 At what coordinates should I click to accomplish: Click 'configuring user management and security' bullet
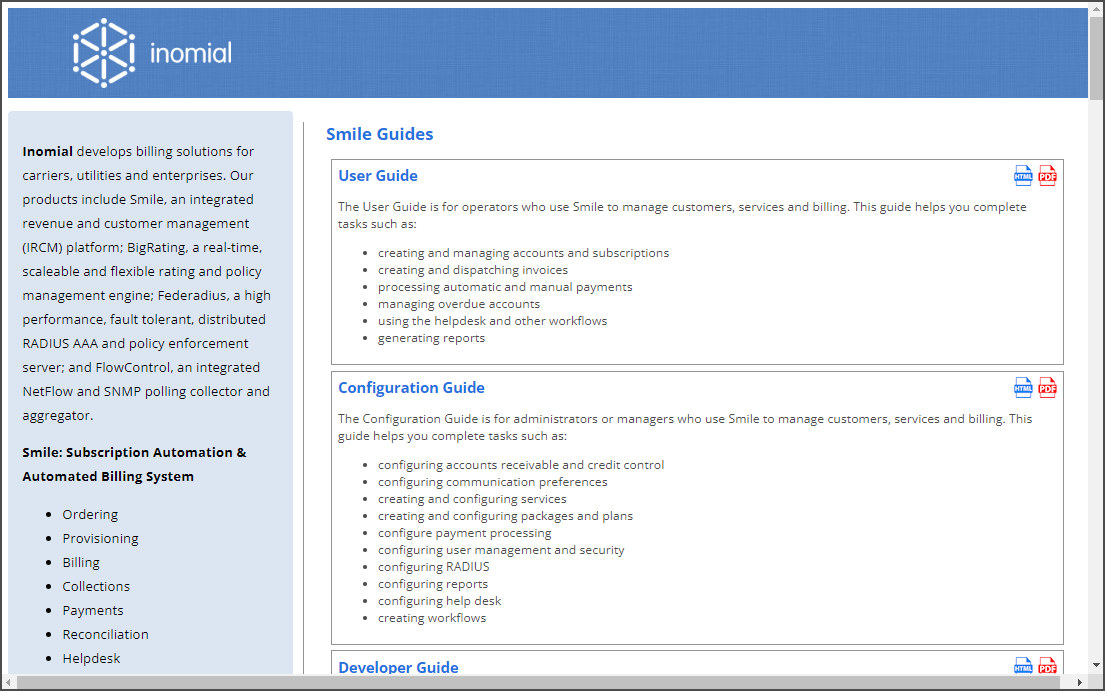(500, 549)
